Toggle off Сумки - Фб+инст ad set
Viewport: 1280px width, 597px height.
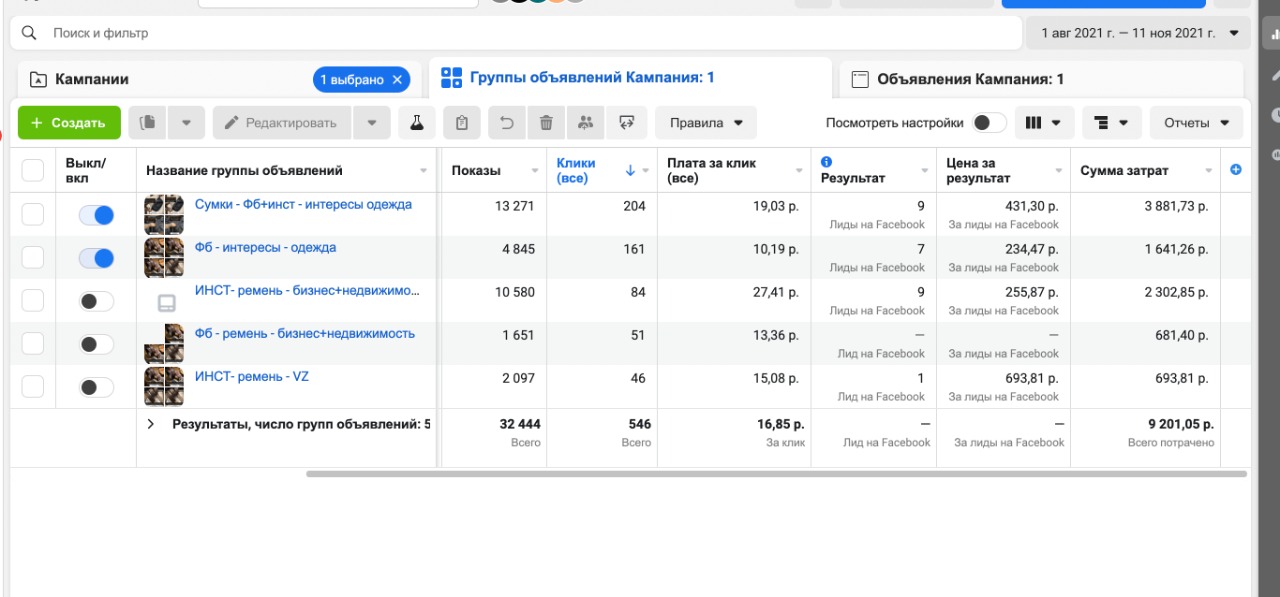click(x=97, y=215)
